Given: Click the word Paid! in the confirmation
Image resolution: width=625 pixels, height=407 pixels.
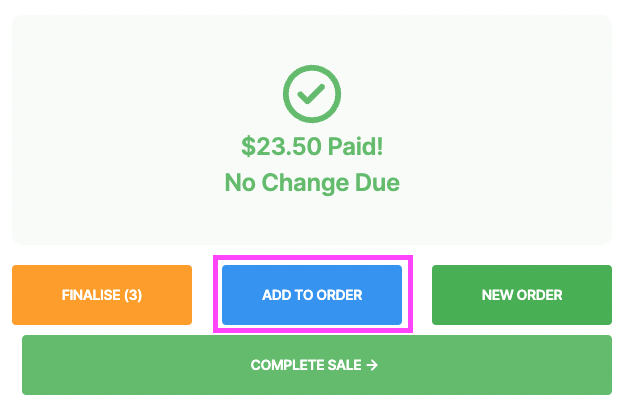Looking at the screenshot, I should [x=356, y=146].
